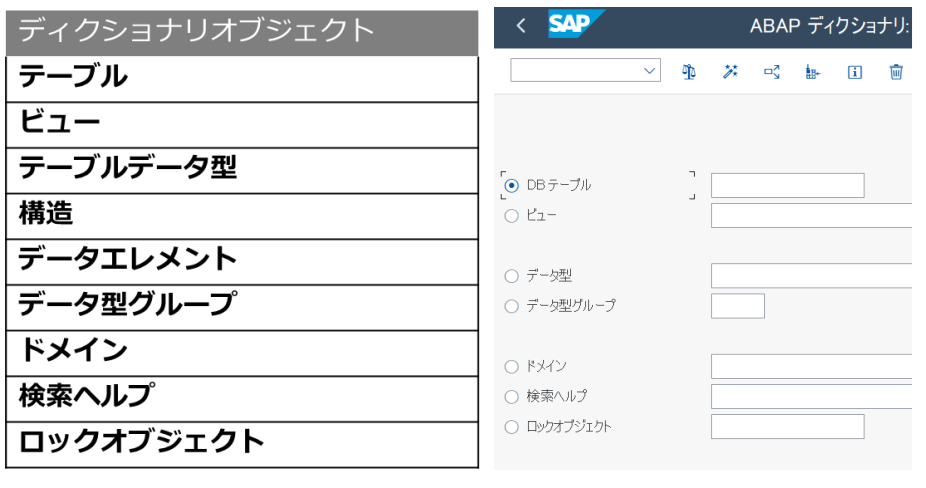Click the SAP logo in the header
This screenshot has width=926, height=488.
(x=575, y=24)
